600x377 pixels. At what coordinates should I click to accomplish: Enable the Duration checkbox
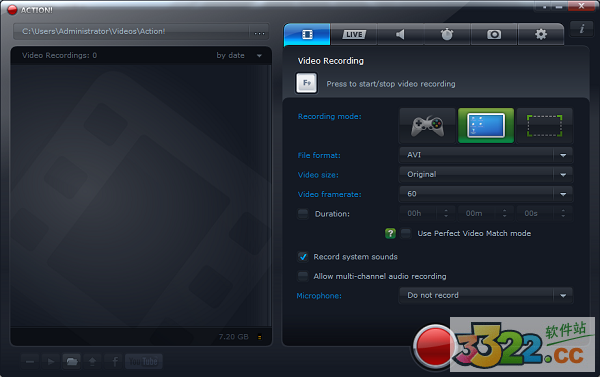303,214
